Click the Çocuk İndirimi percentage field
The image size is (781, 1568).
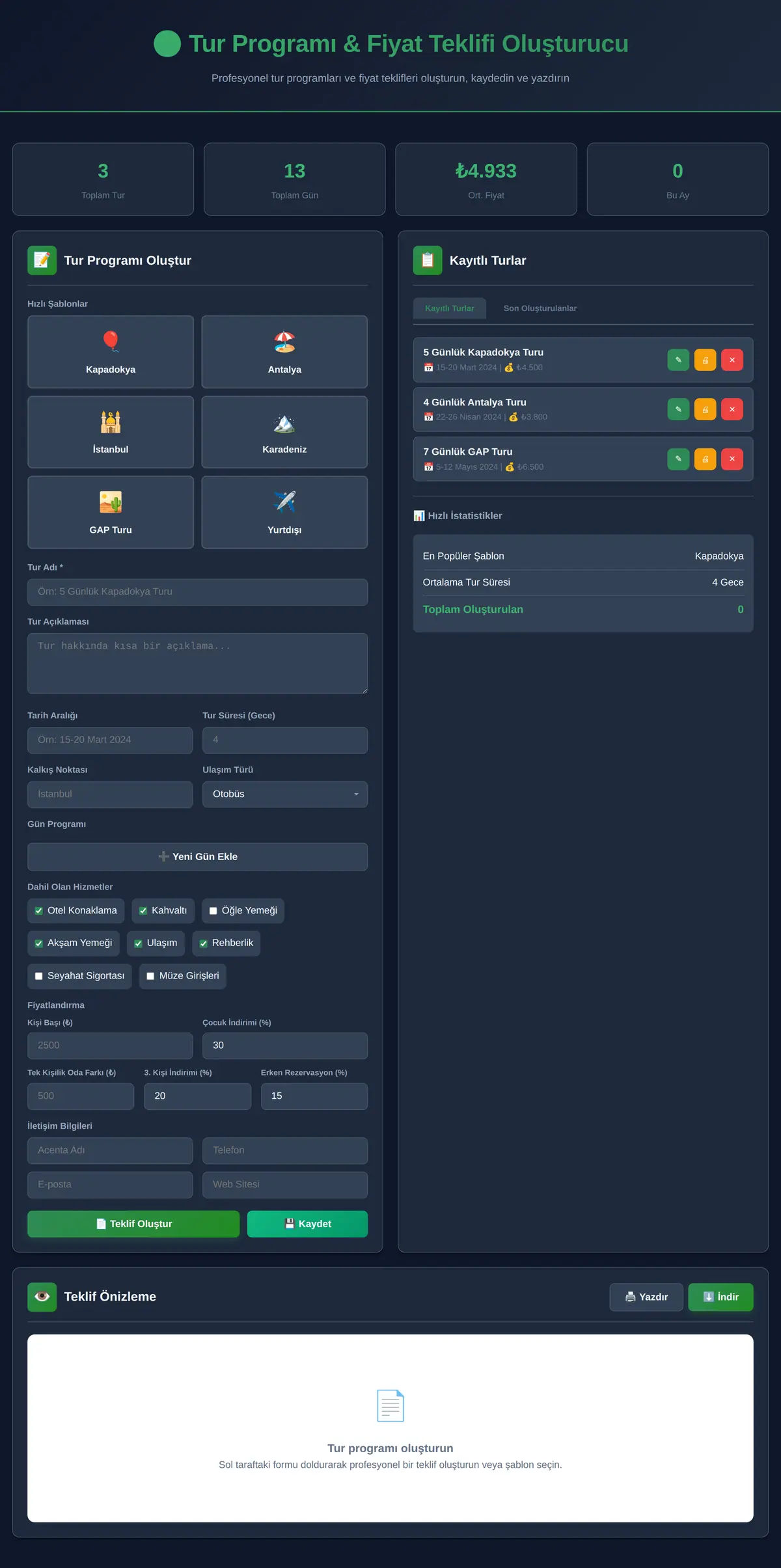pos(285,1046)
